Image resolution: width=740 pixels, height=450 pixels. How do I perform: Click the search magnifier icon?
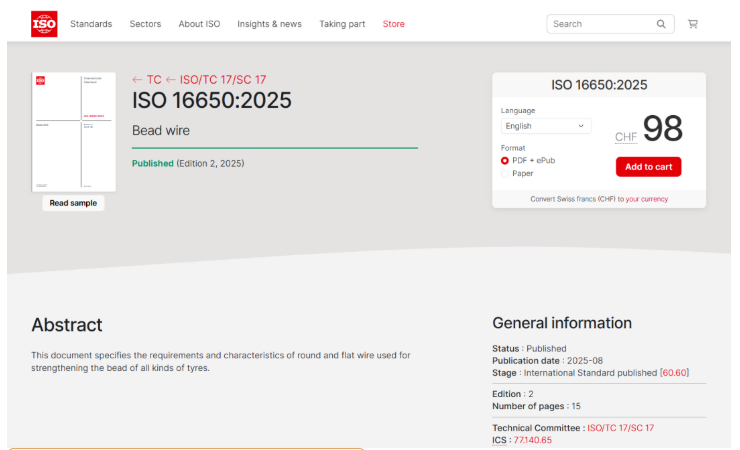tap(661, 24)
